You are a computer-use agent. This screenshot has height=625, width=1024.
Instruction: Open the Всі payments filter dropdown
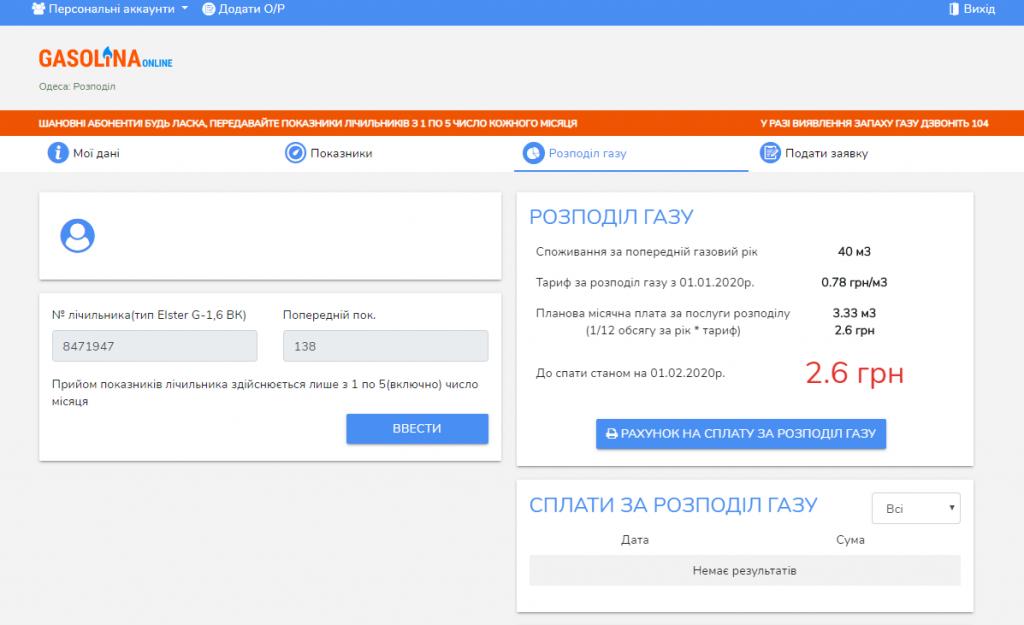(x=916, y=508)
